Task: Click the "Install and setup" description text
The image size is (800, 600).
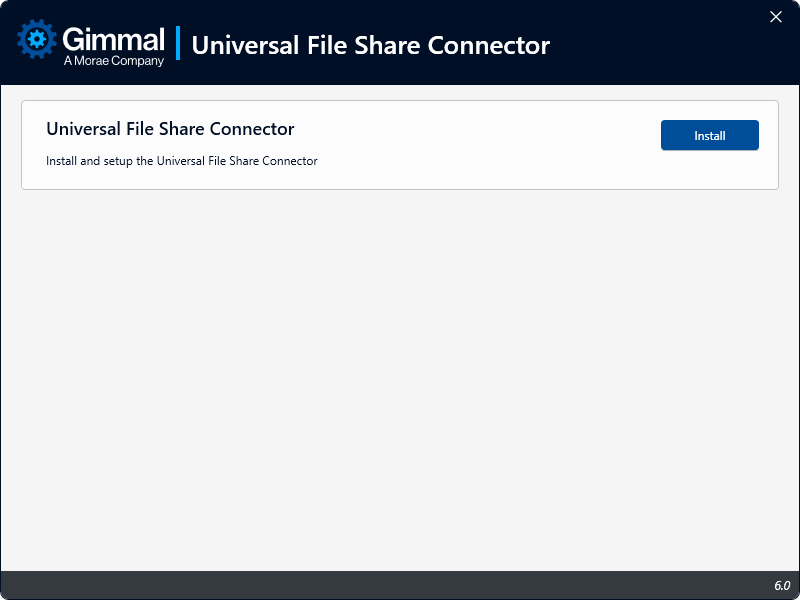Action: (x=182, y=161)
